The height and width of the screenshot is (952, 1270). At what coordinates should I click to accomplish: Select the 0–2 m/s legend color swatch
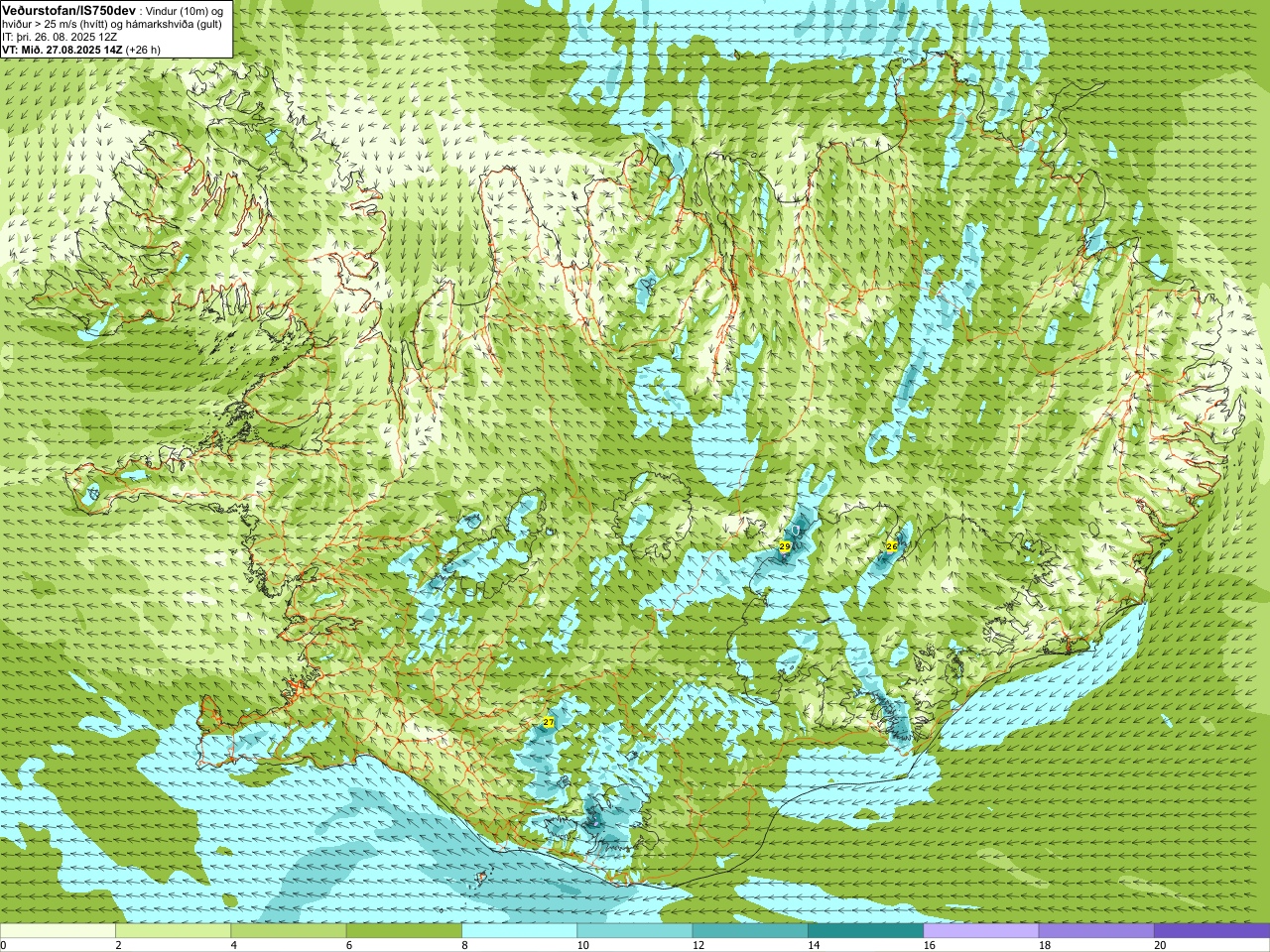point(58,930)
